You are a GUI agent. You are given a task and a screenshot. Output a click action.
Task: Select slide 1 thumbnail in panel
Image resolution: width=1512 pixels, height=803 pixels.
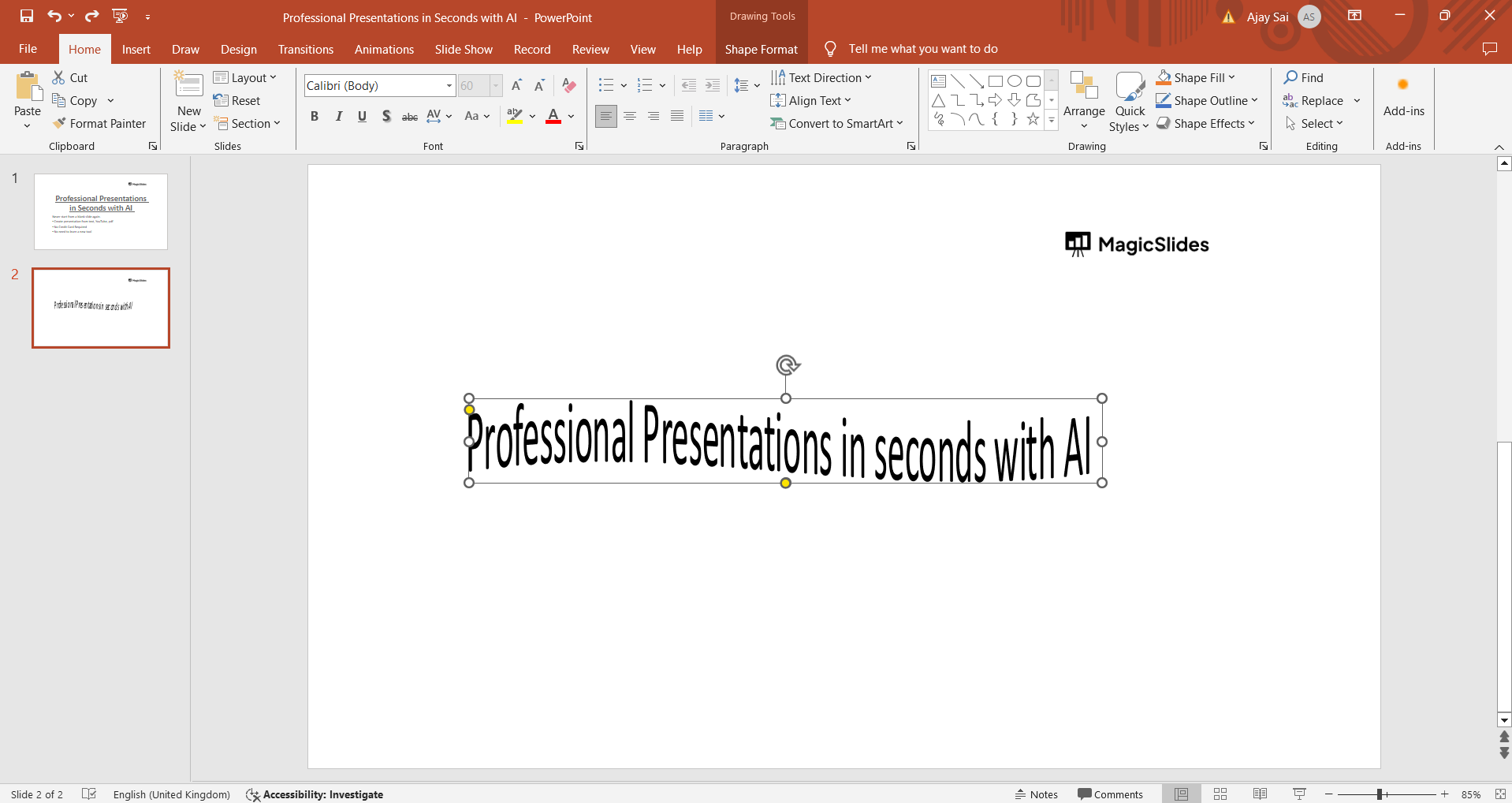pyautogui.click(x=101, y=211)
